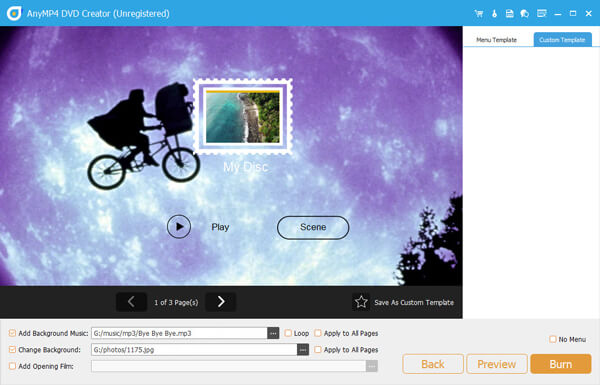
Task: Click the save project icon
Action: [x=509, y=14]
